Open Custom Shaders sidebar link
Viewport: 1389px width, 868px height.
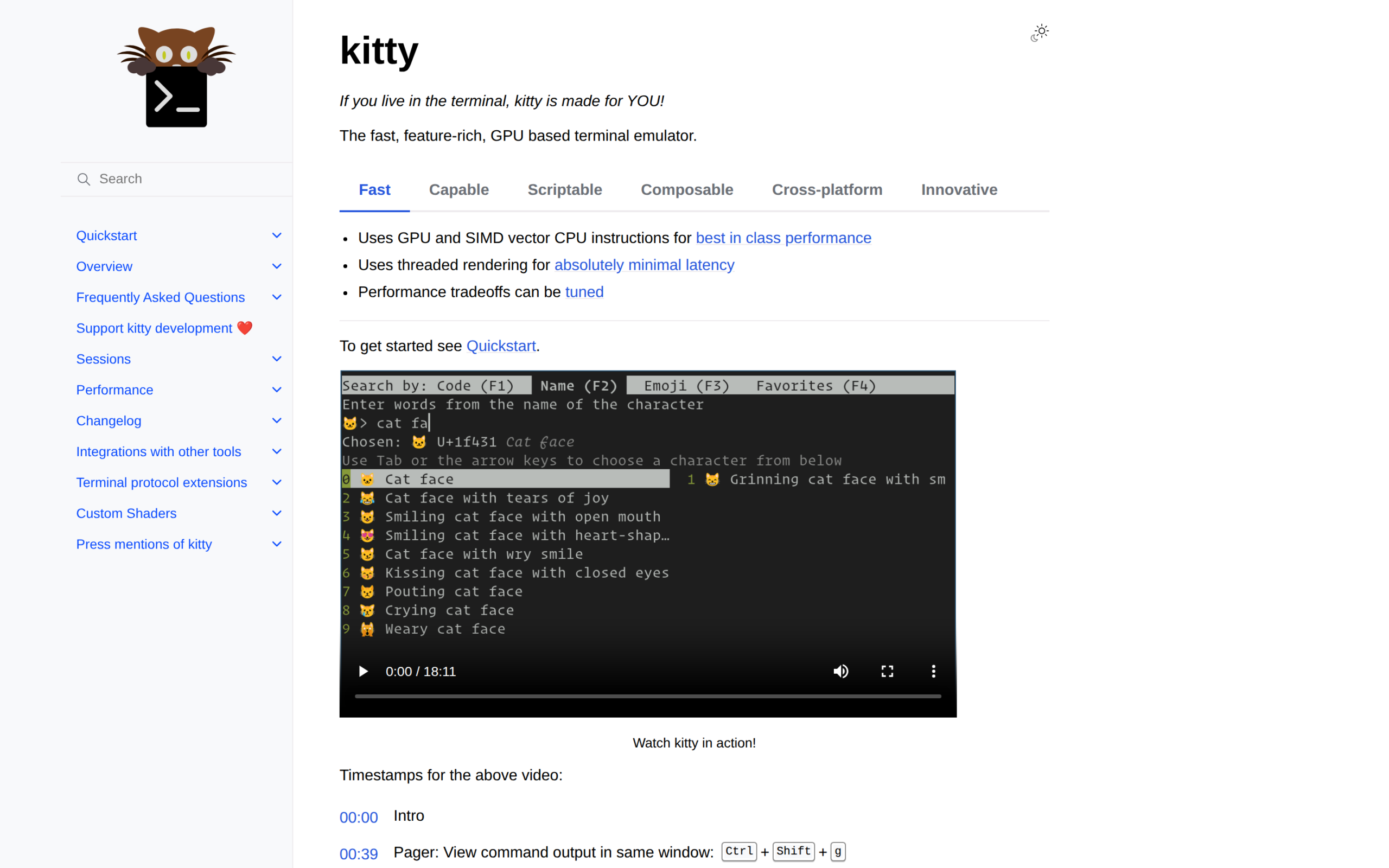click(126, 514)
